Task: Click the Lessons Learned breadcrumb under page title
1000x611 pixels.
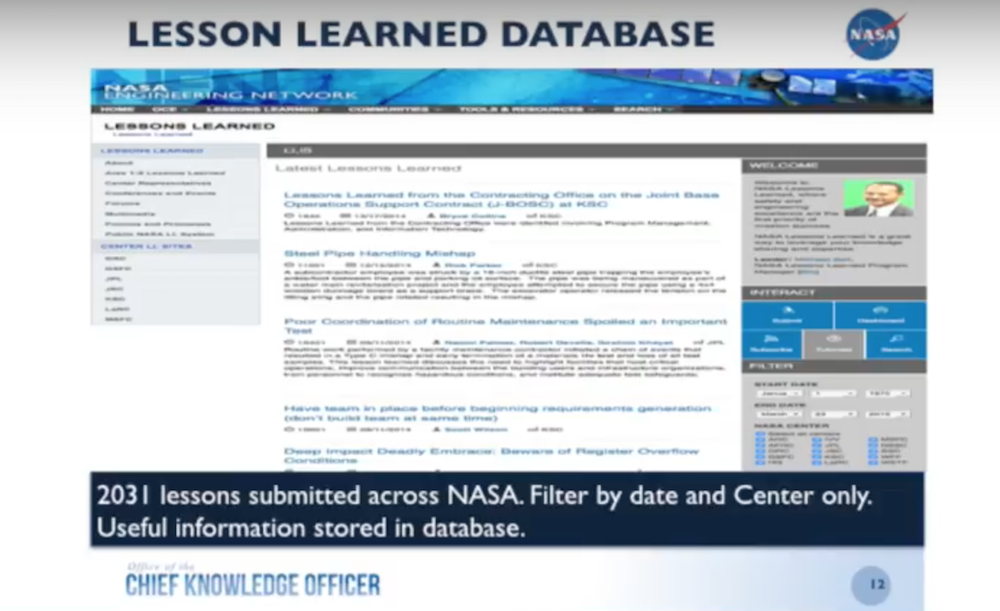Action: 152,135
